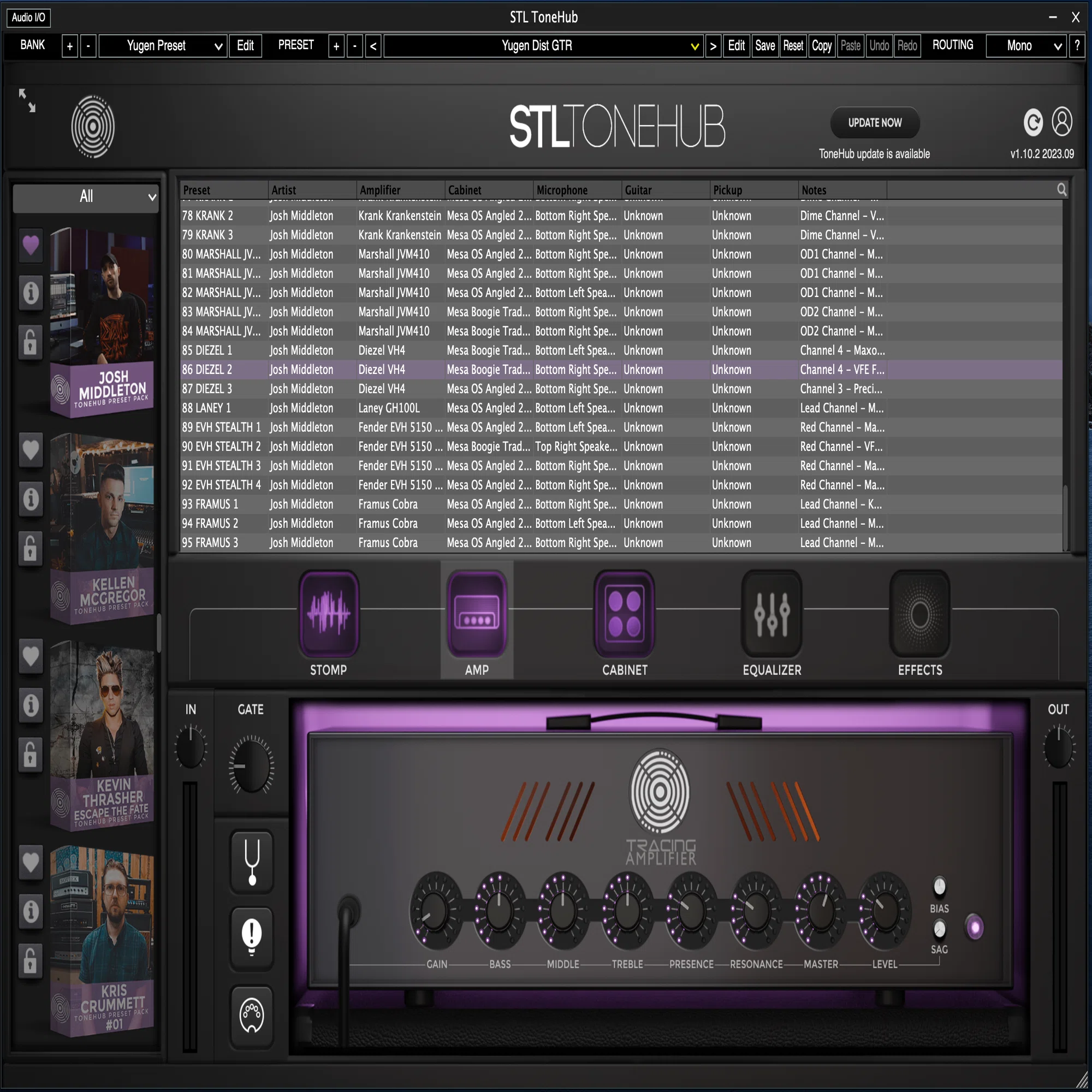
Task: Click UPDATE NOW button
Action: (x=875, y=123)
